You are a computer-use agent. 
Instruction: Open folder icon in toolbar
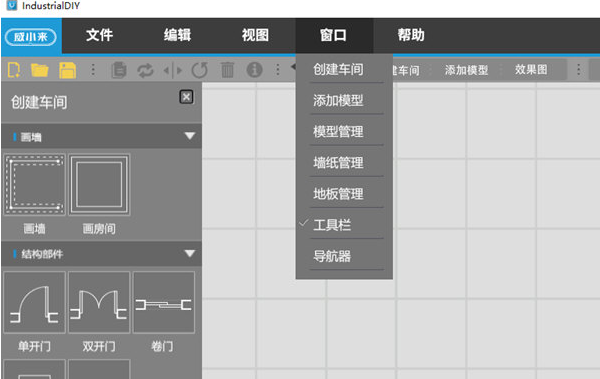[x=39, y=70]
